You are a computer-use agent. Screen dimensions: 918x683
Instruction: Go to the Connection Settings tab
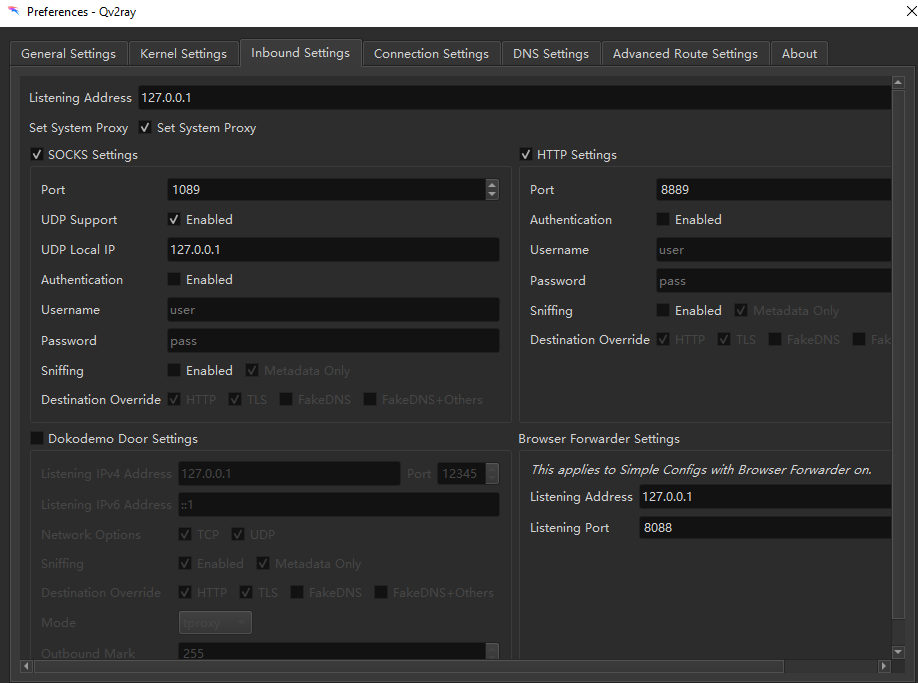tap(431, 54)
